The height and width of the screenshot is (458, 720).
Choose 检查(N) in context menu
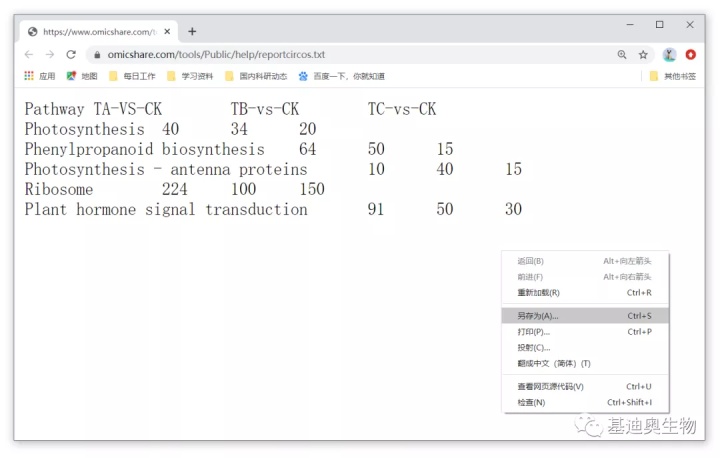(585, 402)
